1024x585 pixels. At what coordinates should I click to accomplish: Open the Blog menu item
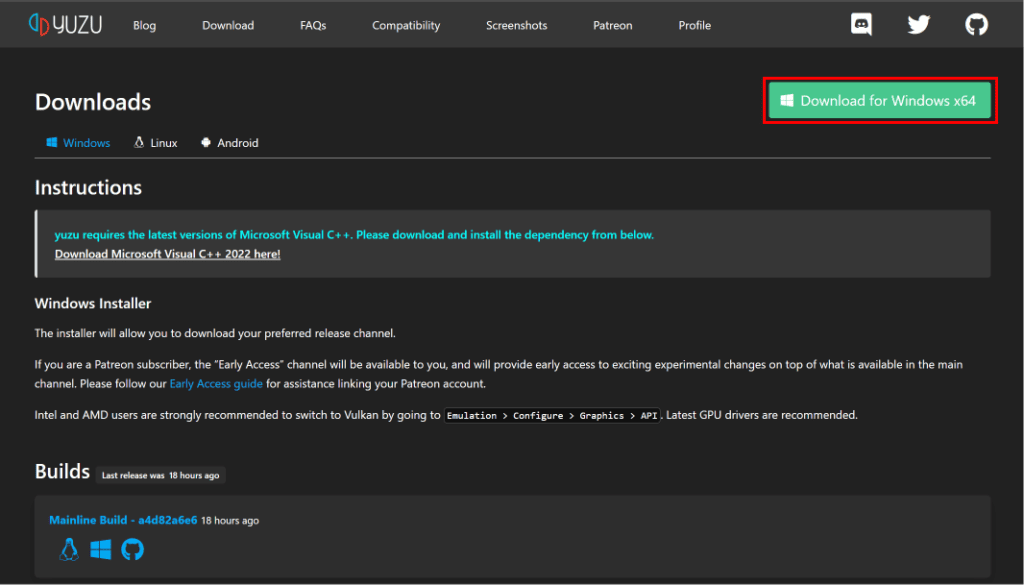(x=144, y=25)
